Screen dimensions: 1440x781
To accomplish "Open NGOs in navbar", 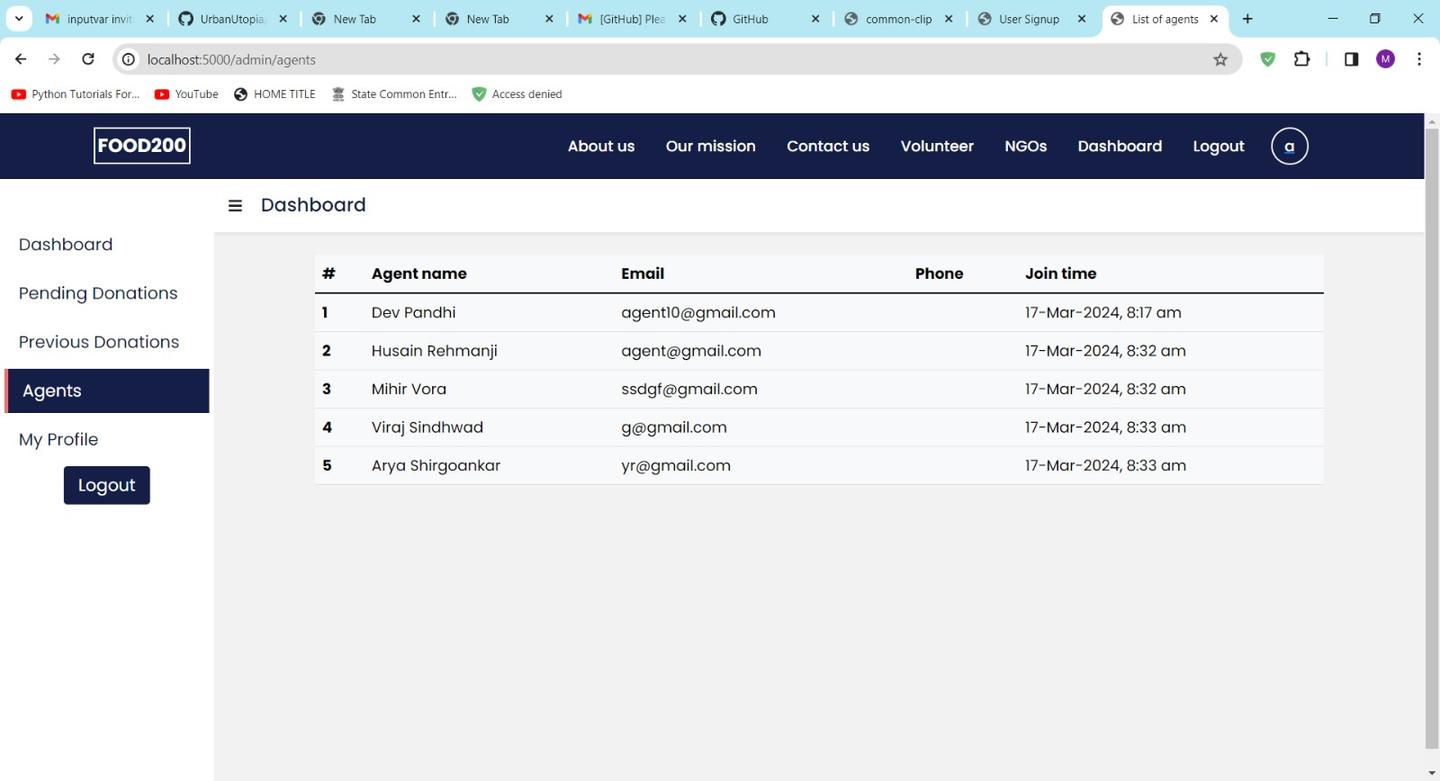I will click(x=1025, y=146).
